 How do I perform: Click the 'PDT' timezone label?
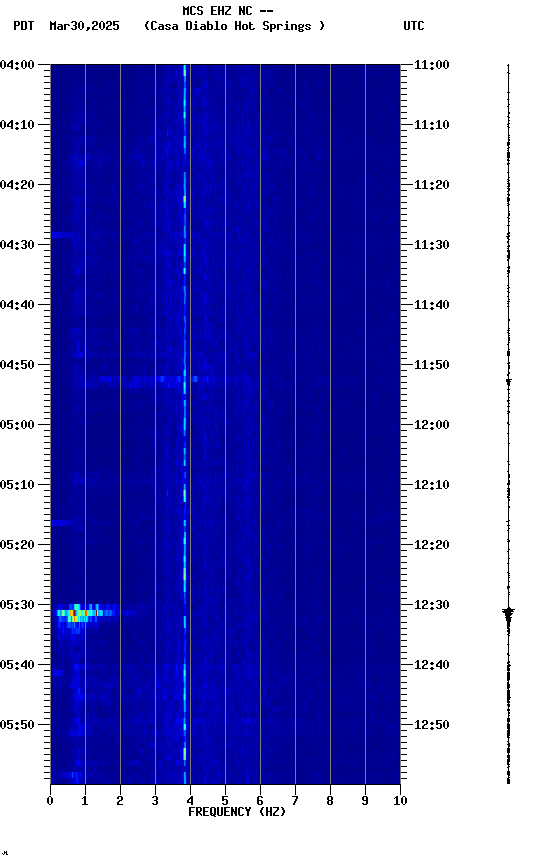pos(24,26)
